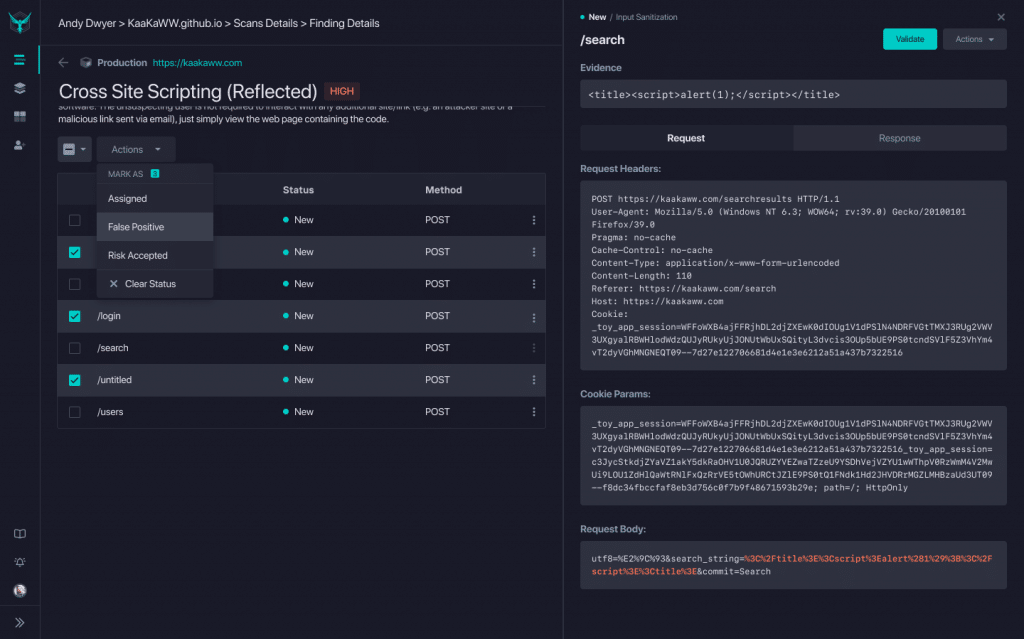Screen dimensions: 1024x639
Task: Click the owl logo icon in sidebar
Action: tap(20, 22)
